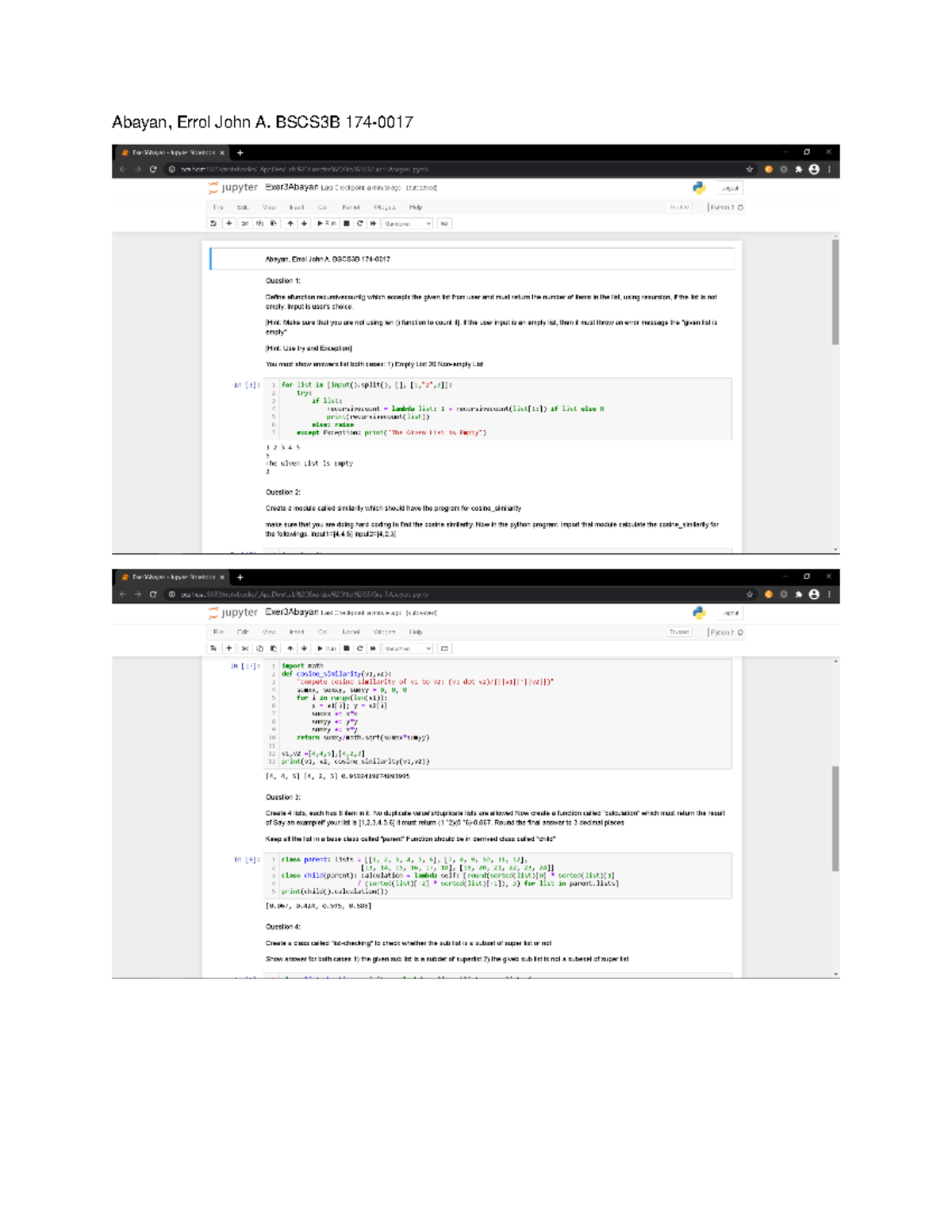Bookmark the page with the upper browser star

pyautogui.click(x=749, y=169)
